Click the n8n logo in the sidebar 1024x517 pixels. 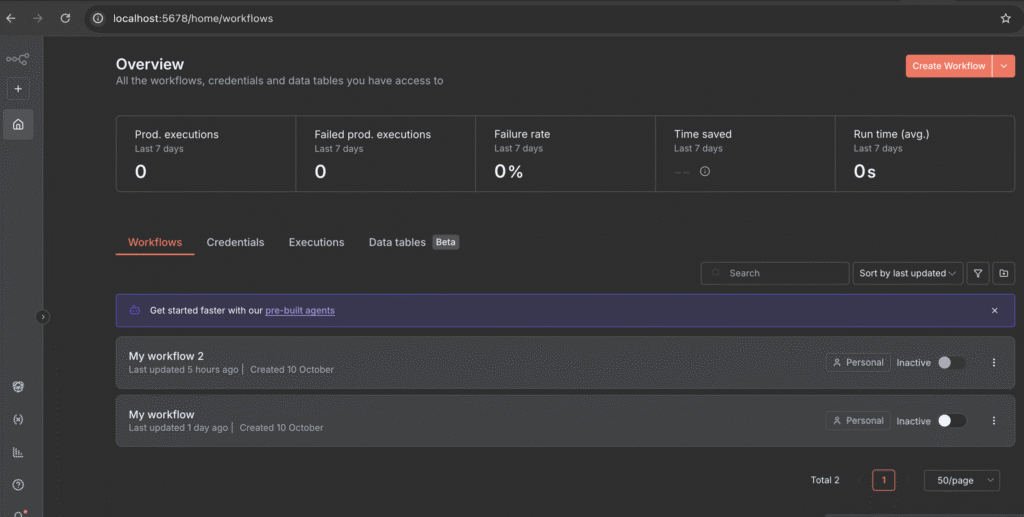17,59
